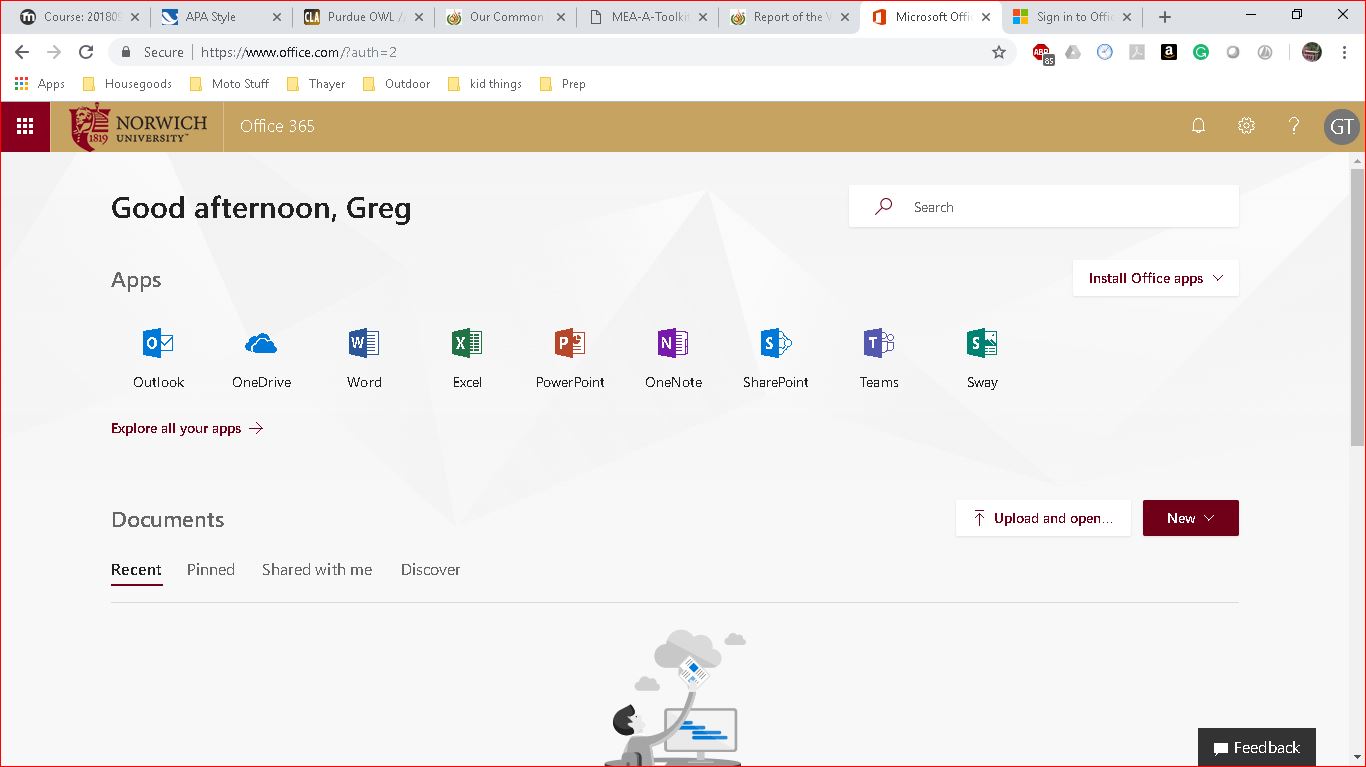Select the Recent documents tab
This screenshot has width=1366, height=767.
[136, 570]
